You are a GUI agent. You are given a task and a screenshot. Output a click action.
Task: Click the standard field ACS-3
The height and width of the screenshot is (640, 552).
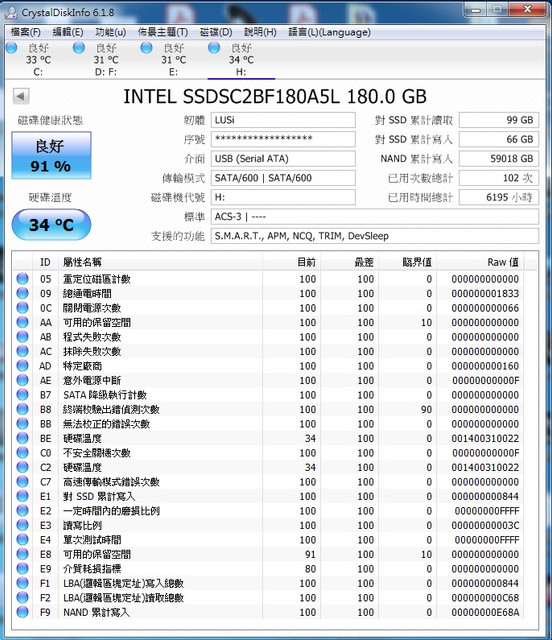[x=375, y=216]
